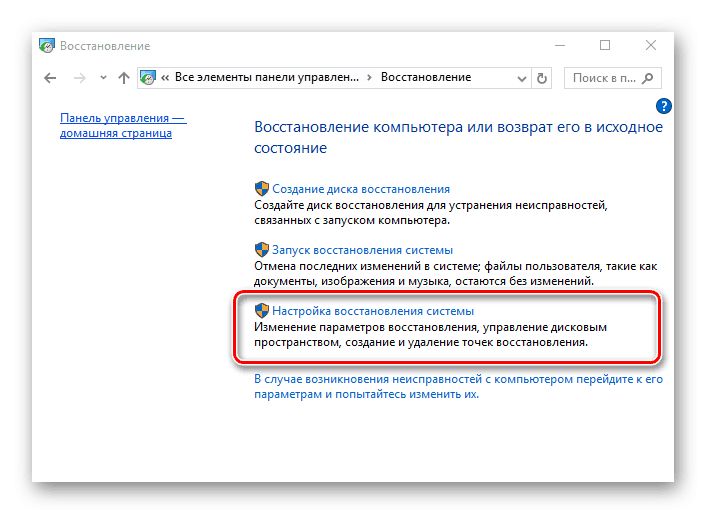The height and width of the screenshot is (514, 706).
Task: Click the Control Panel icon in address bar
Action: pos(148,77)
